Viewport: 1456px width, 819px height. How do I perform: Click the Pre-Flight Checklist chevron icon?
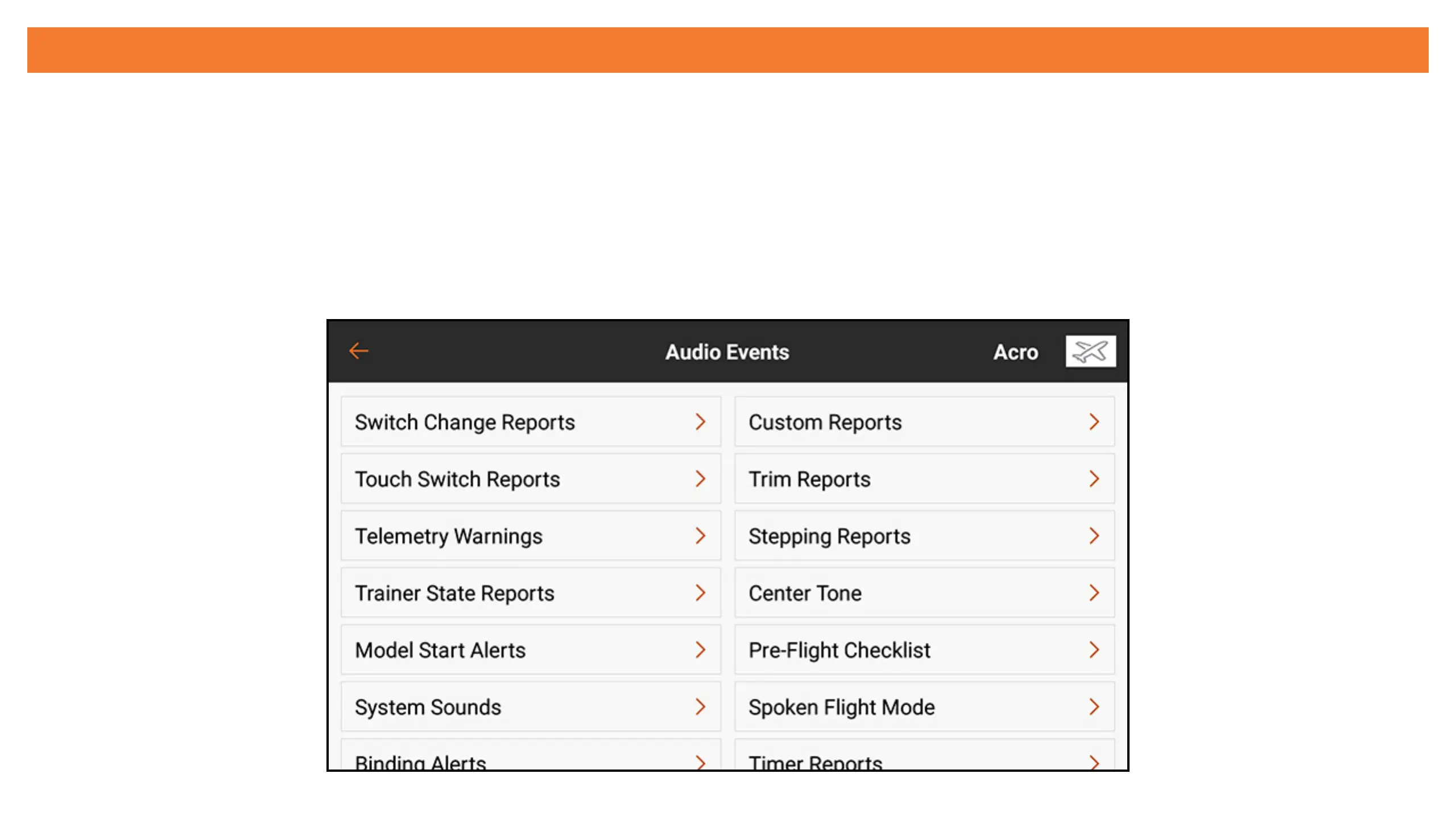(1094, 650)
